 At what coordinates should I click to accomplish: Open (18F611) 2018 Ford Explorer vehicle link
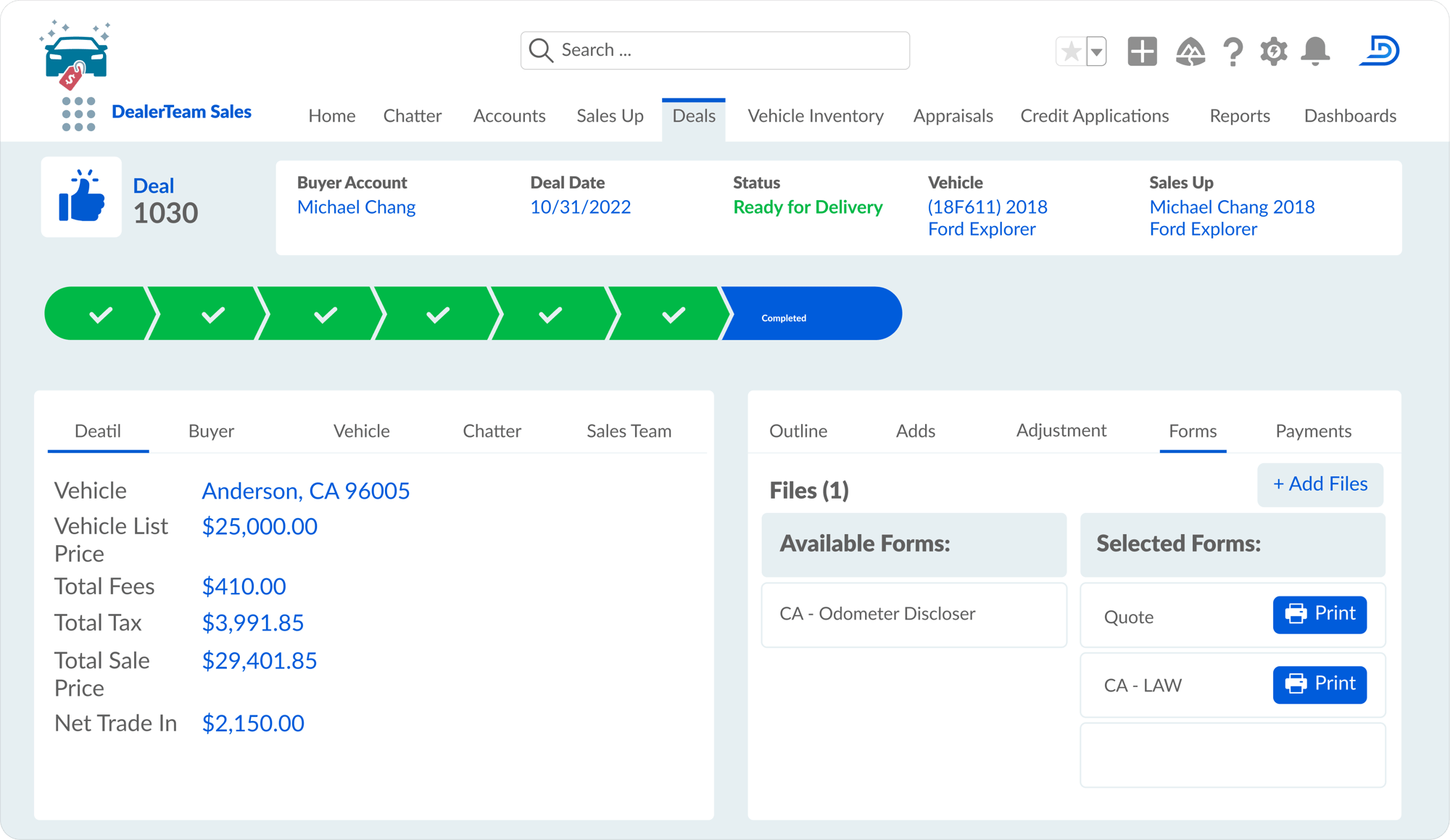(x=987, y=218)
